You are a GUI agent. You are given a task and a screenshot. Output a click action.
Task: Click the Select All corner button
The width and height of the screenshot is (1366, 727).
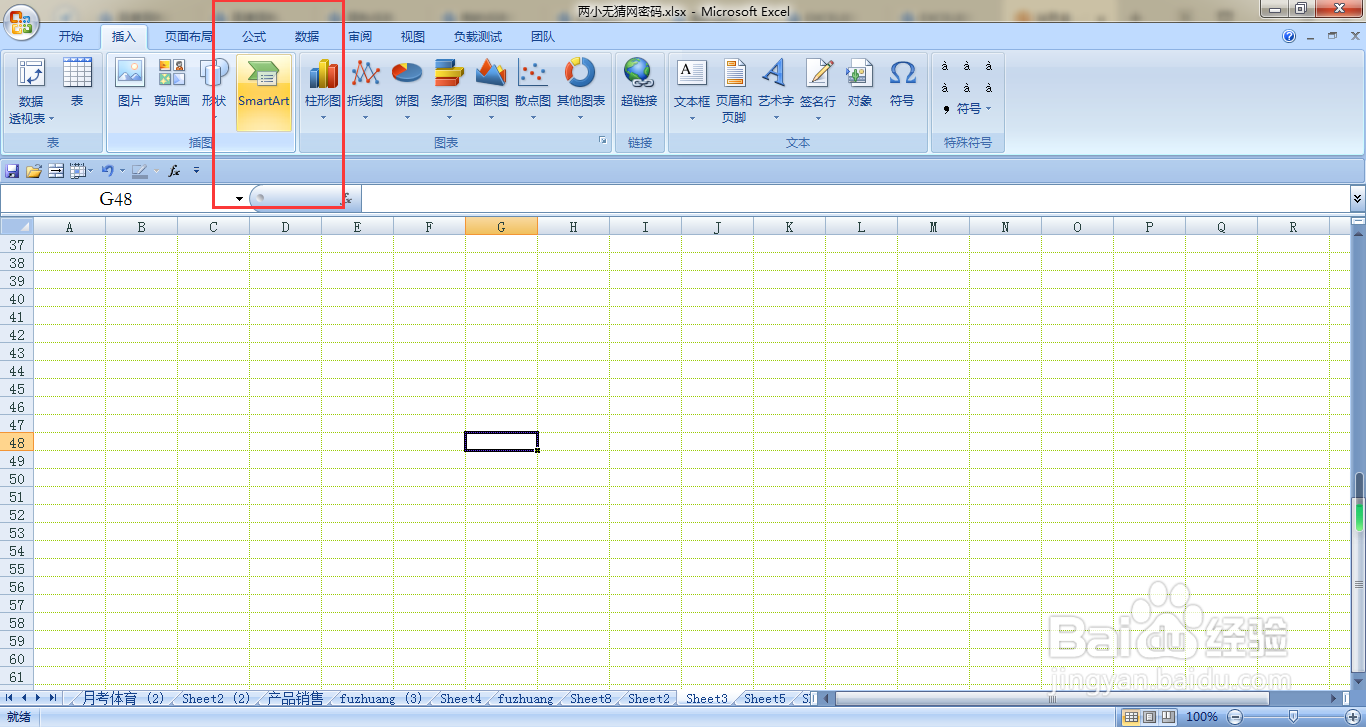pyautogui.click(x=17, y=226)
